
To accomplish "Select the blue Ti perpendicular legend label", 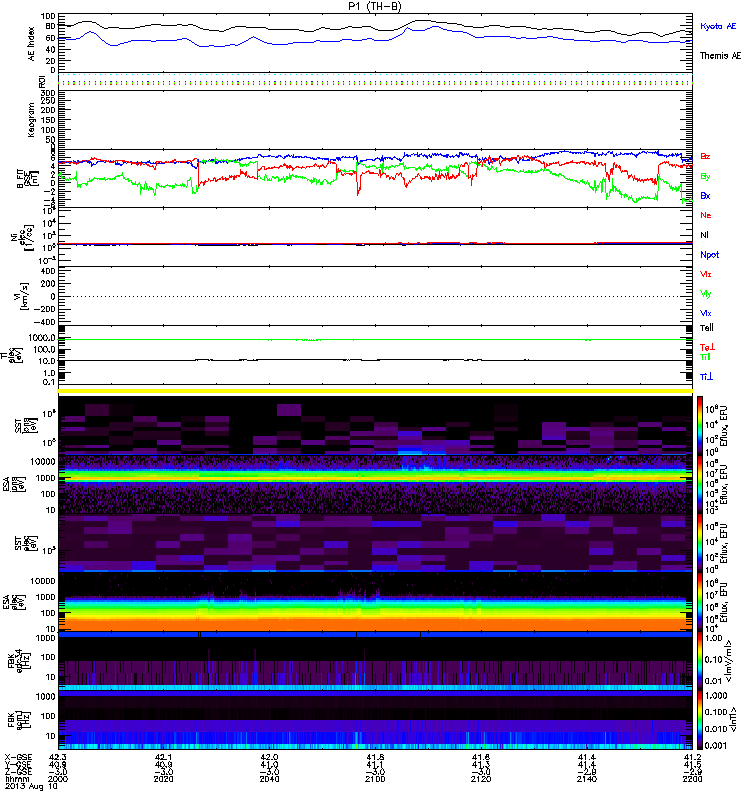I will pos(706,377).
